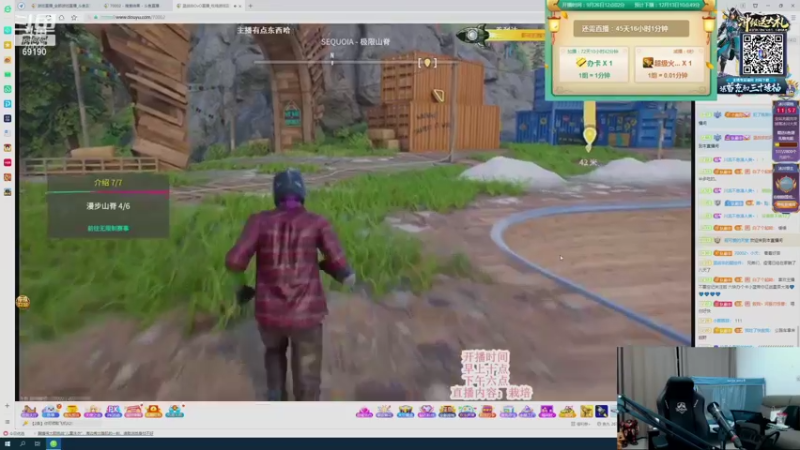Image resolution: width=800 pixels, height=450 pixels.
Task: Click the 前往无限制赛事 quest link
Action: (x=108, y=228)
